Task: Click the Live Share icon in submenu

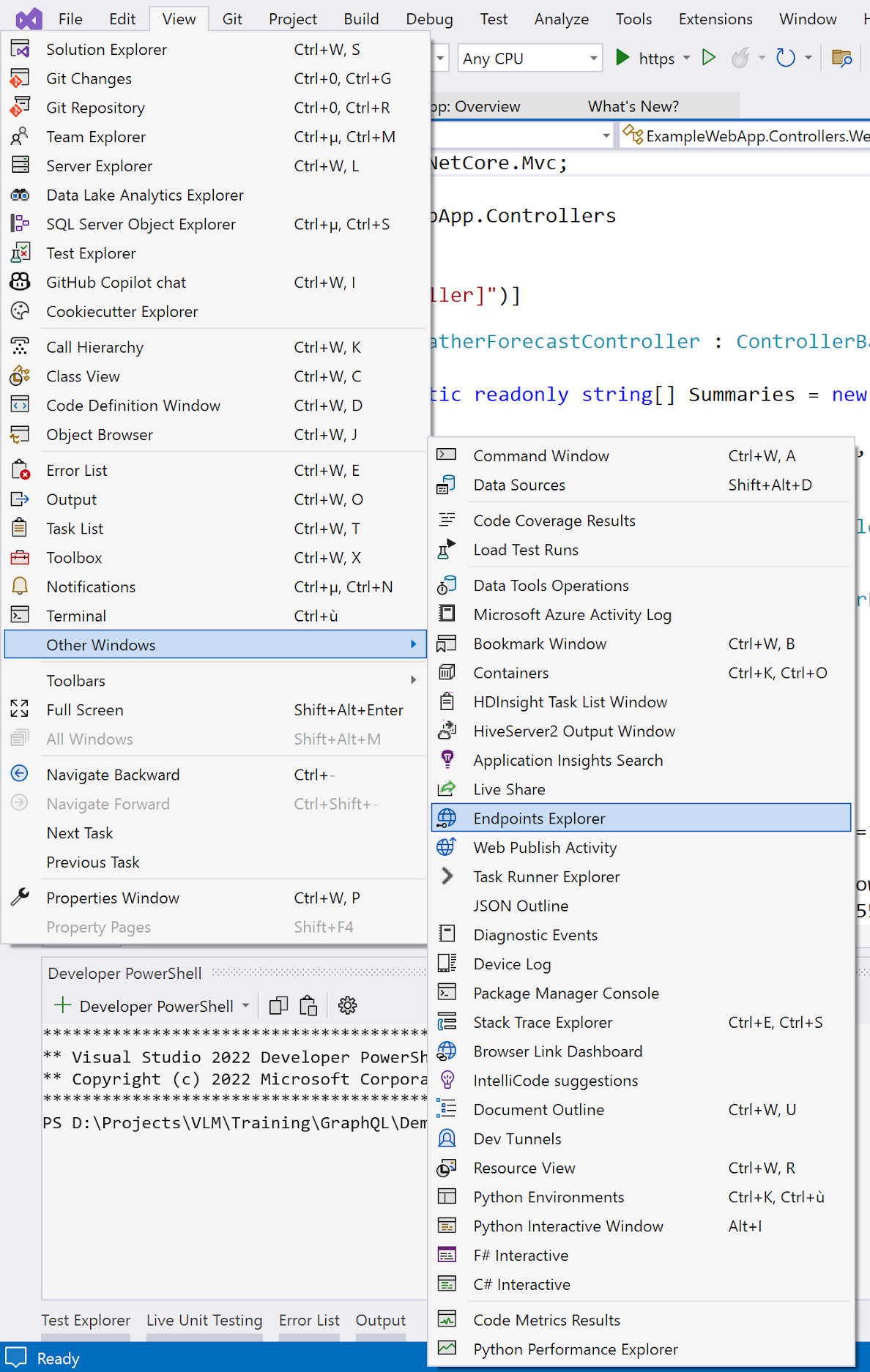Action: tap(447, 789)
